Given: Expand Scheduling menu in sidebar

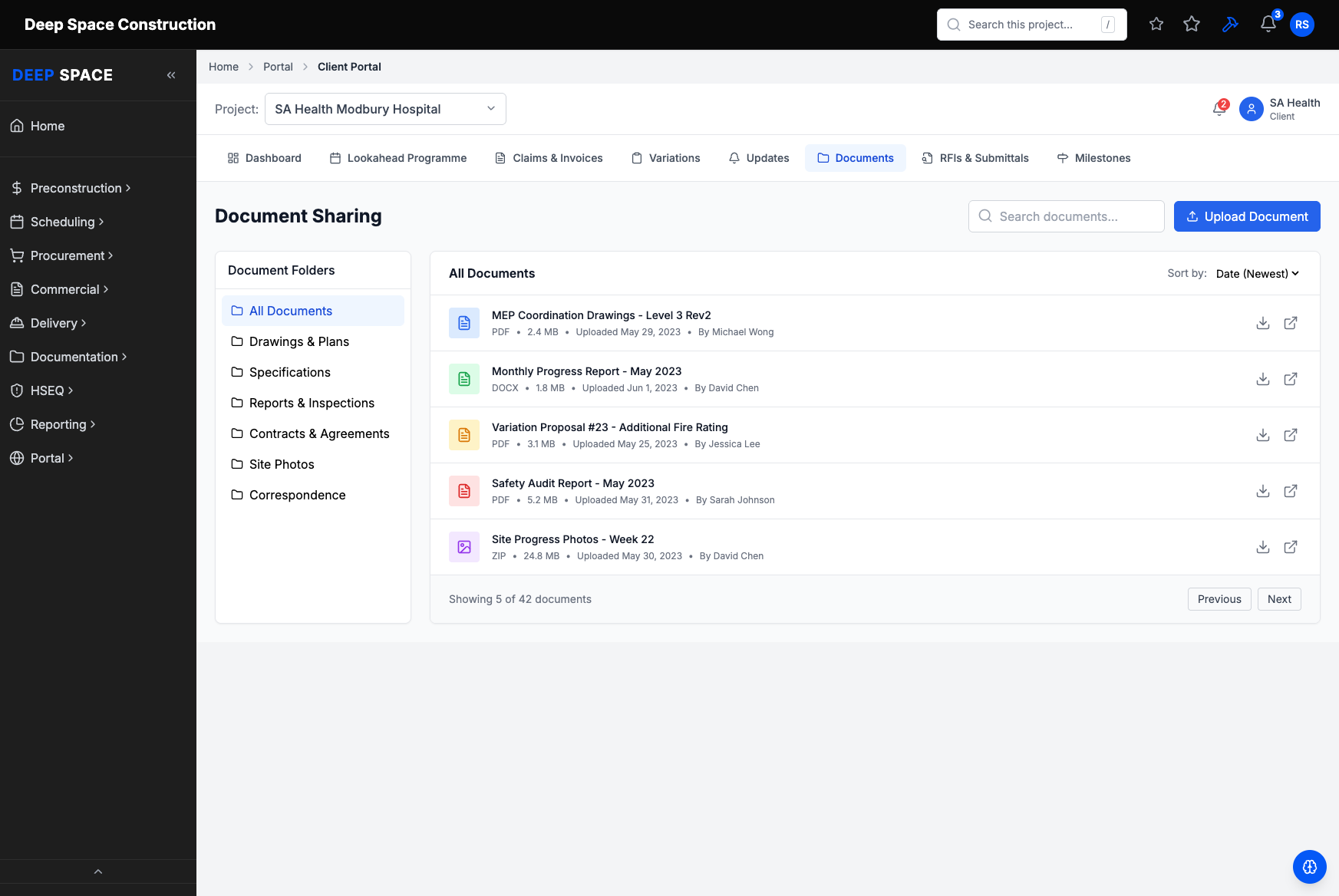Looking at the screenshot, I should 58,222.
